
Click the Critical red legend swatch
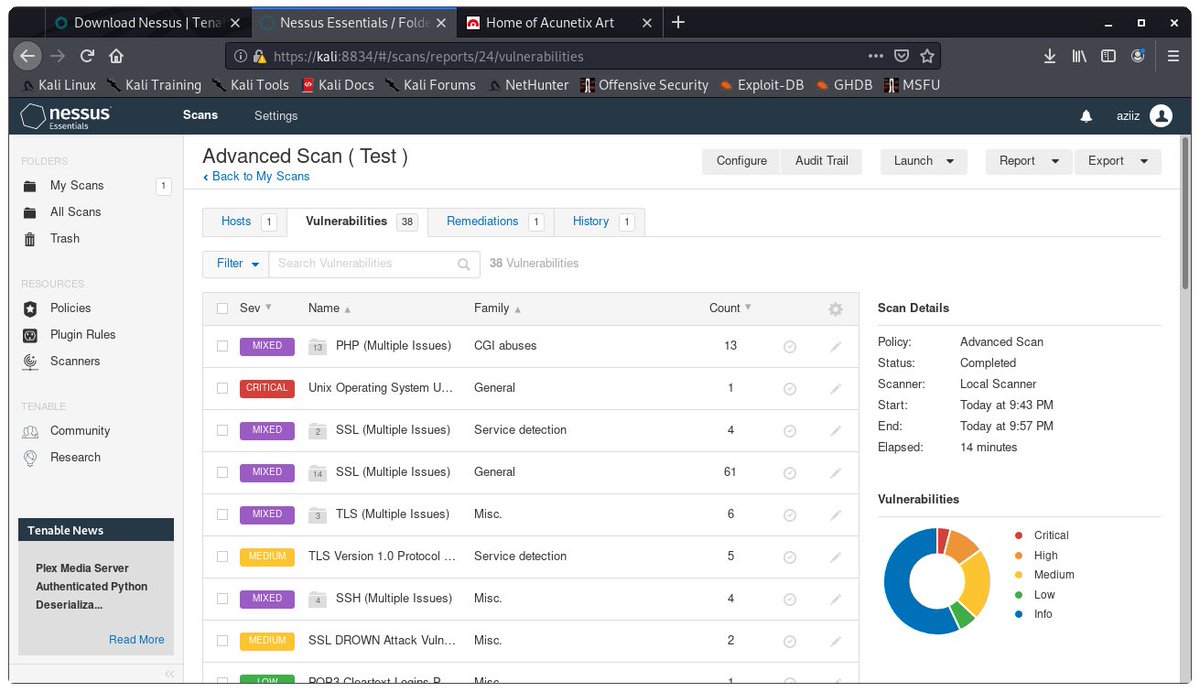(1018, 536)
